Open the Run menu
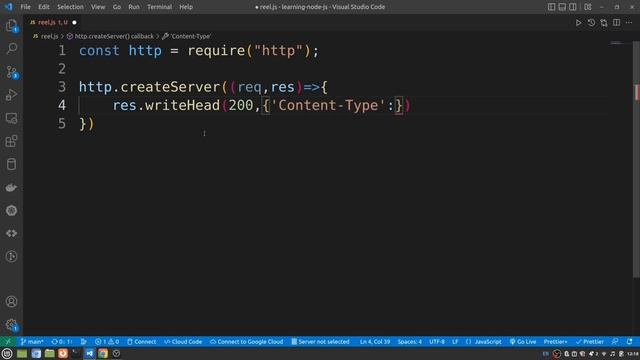The image size is (640, 360). tap(134, 7)
